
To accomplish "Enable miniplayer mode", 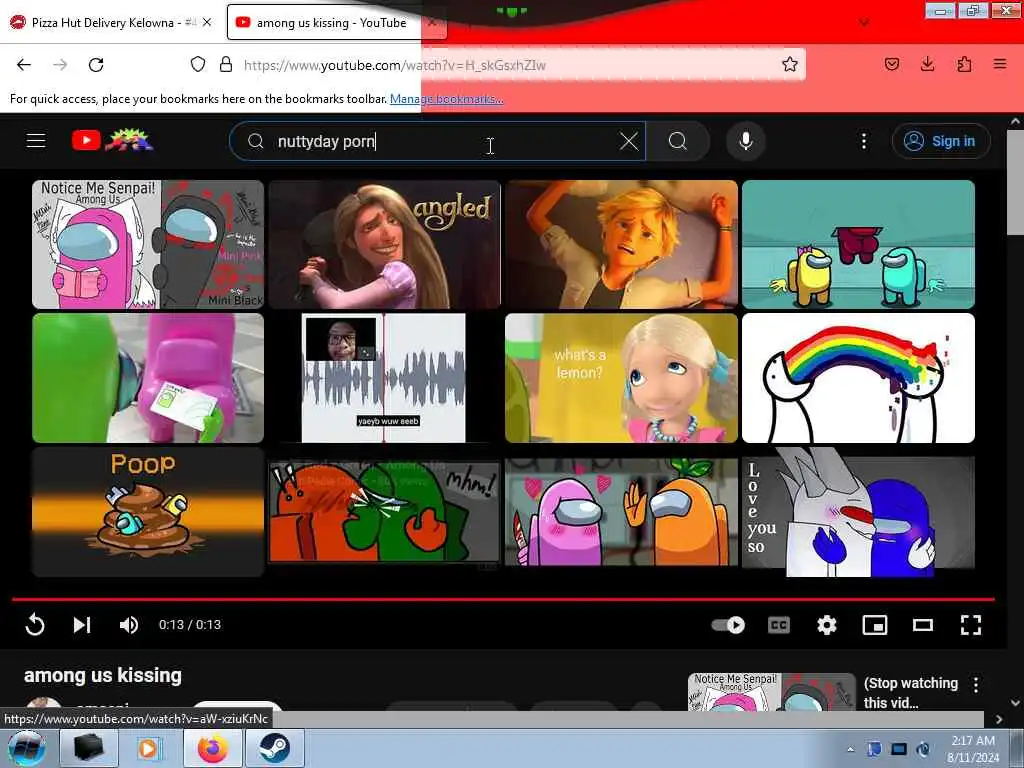I will 874,625.
